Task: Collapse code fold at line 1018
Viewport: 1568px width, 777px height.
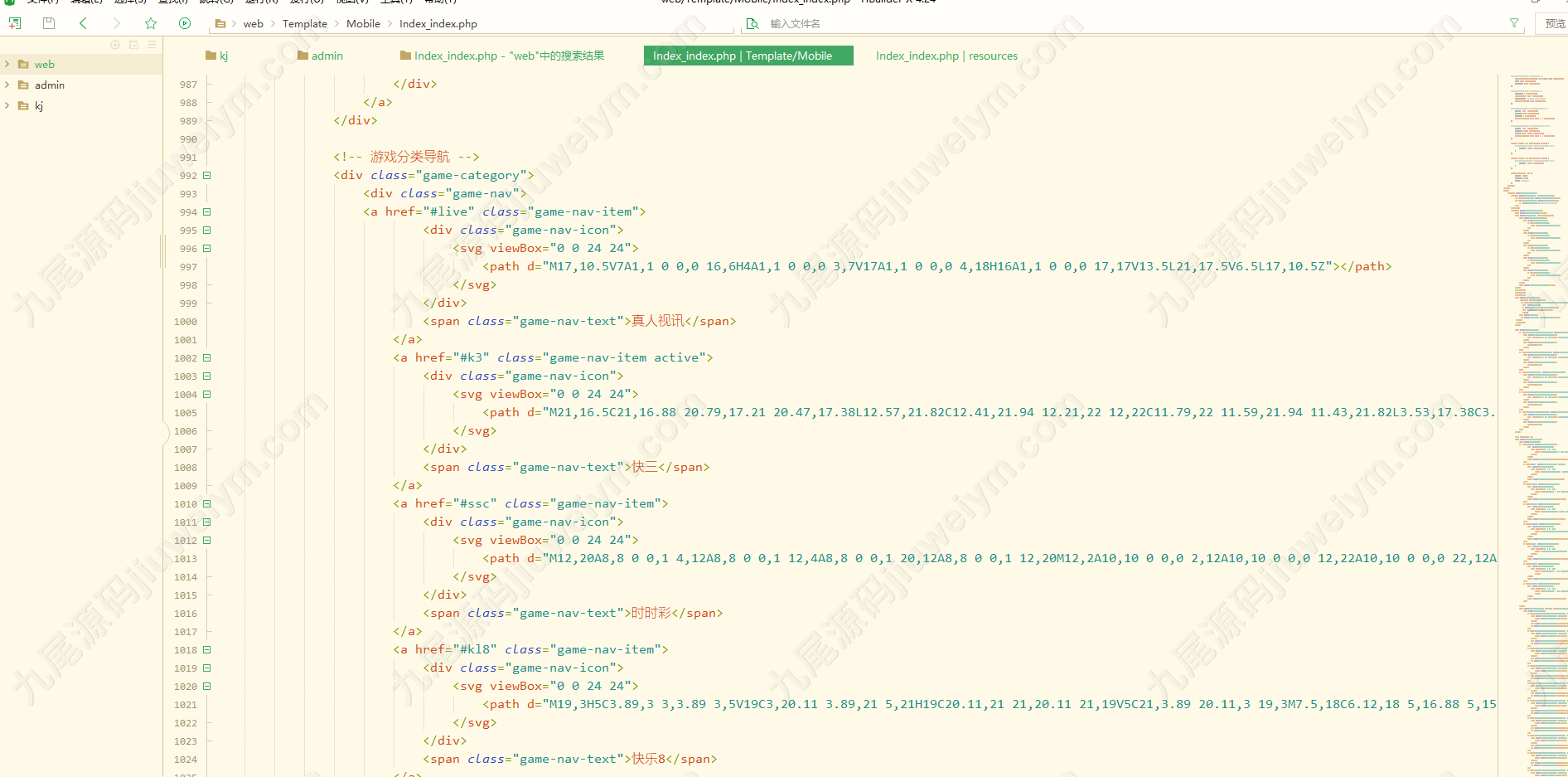Action: (207, 649)
